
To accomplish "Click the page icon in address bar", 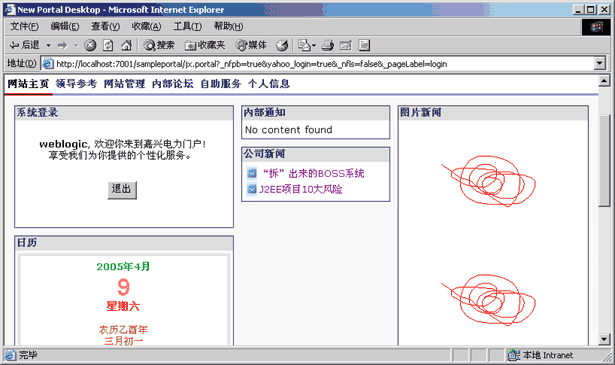I will [48, 64].
